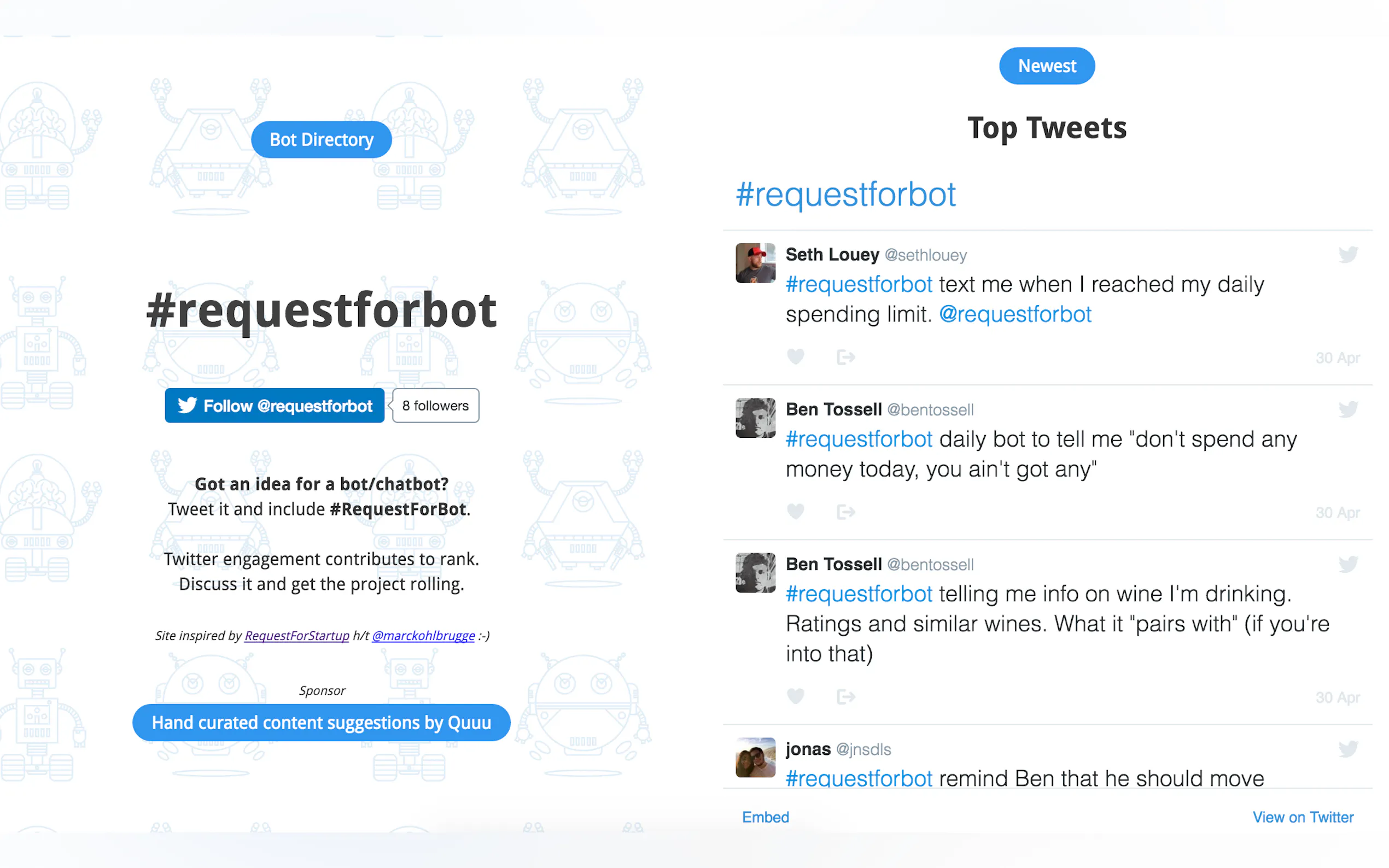Screen dimensions: 1389x868
Task: Open the 8 followers count bubble
Action: click(x=436, y=406)
